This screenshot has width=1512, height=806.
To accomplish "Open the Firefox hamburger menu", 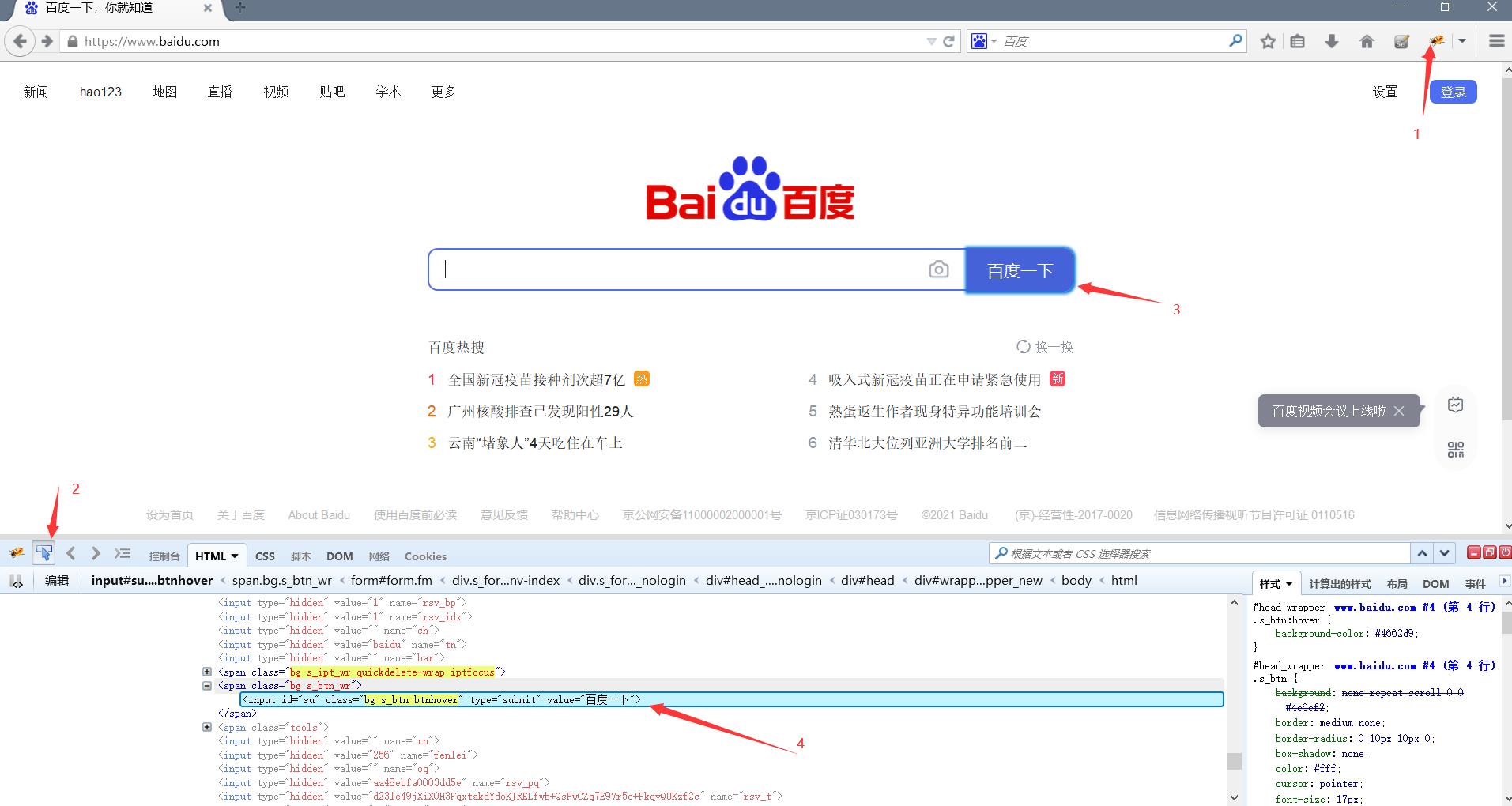I will point(1496,41).
